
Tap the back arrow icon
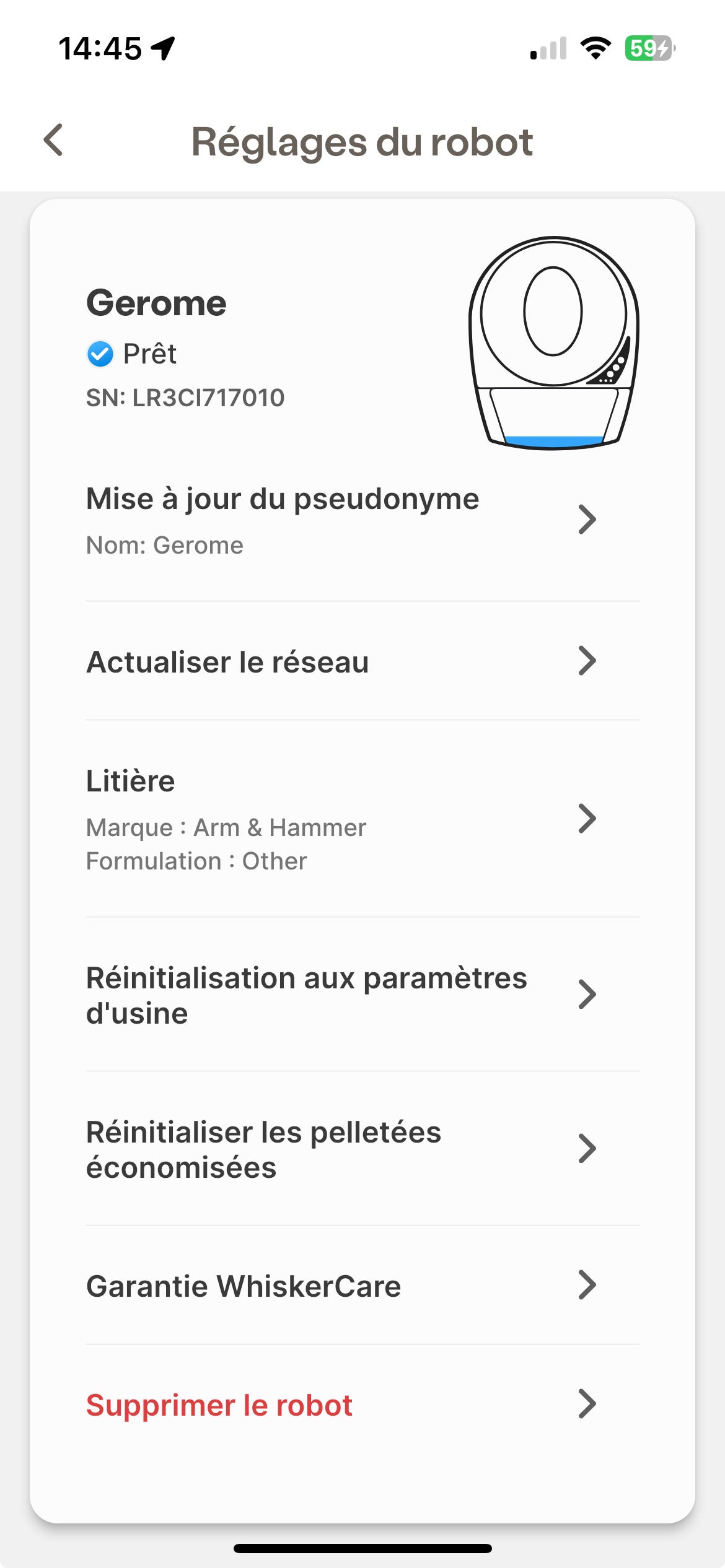[54, 140]
